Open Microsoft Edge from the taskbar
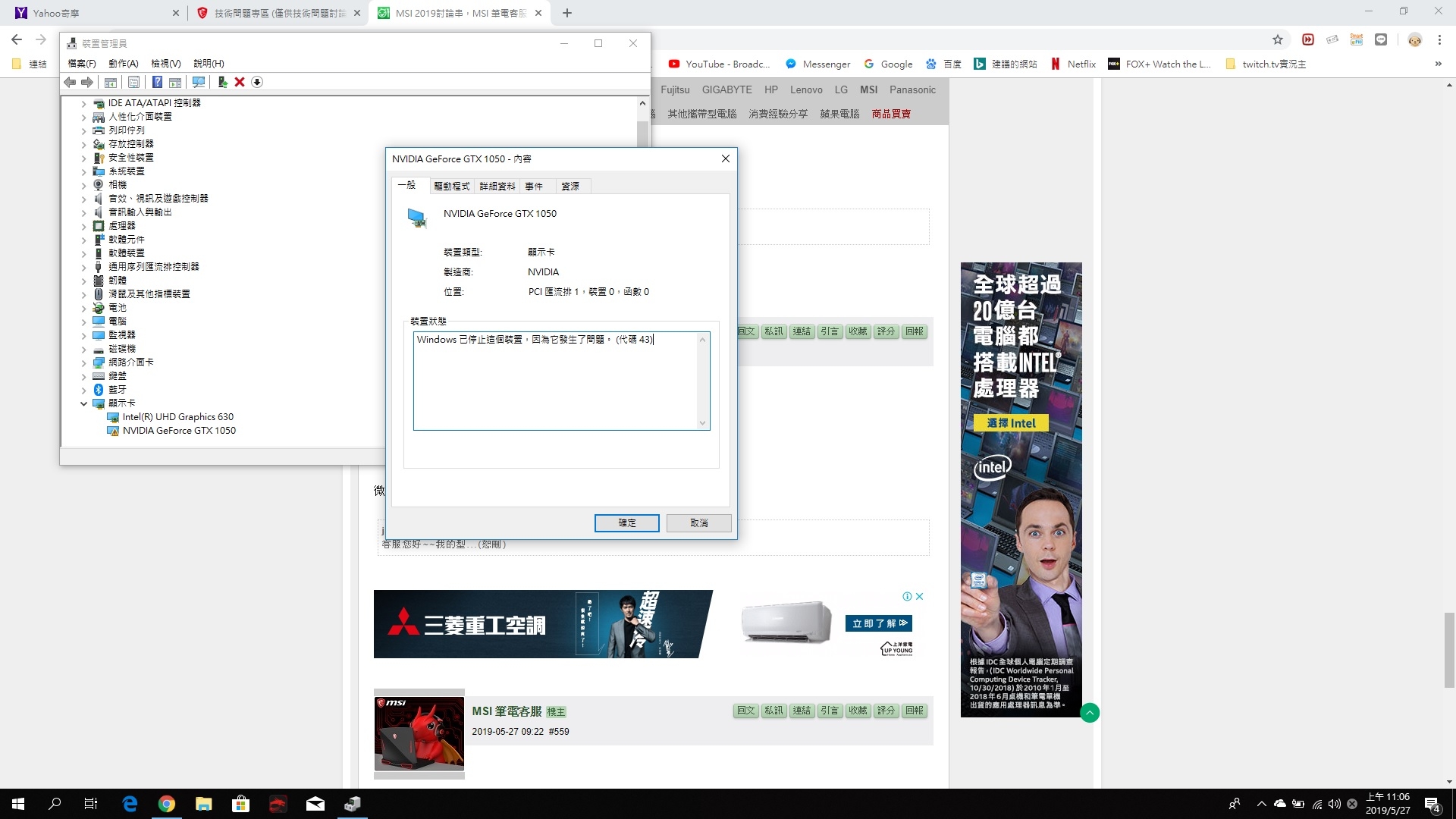This screenshot has width=1456, height=819. (130, 804)
